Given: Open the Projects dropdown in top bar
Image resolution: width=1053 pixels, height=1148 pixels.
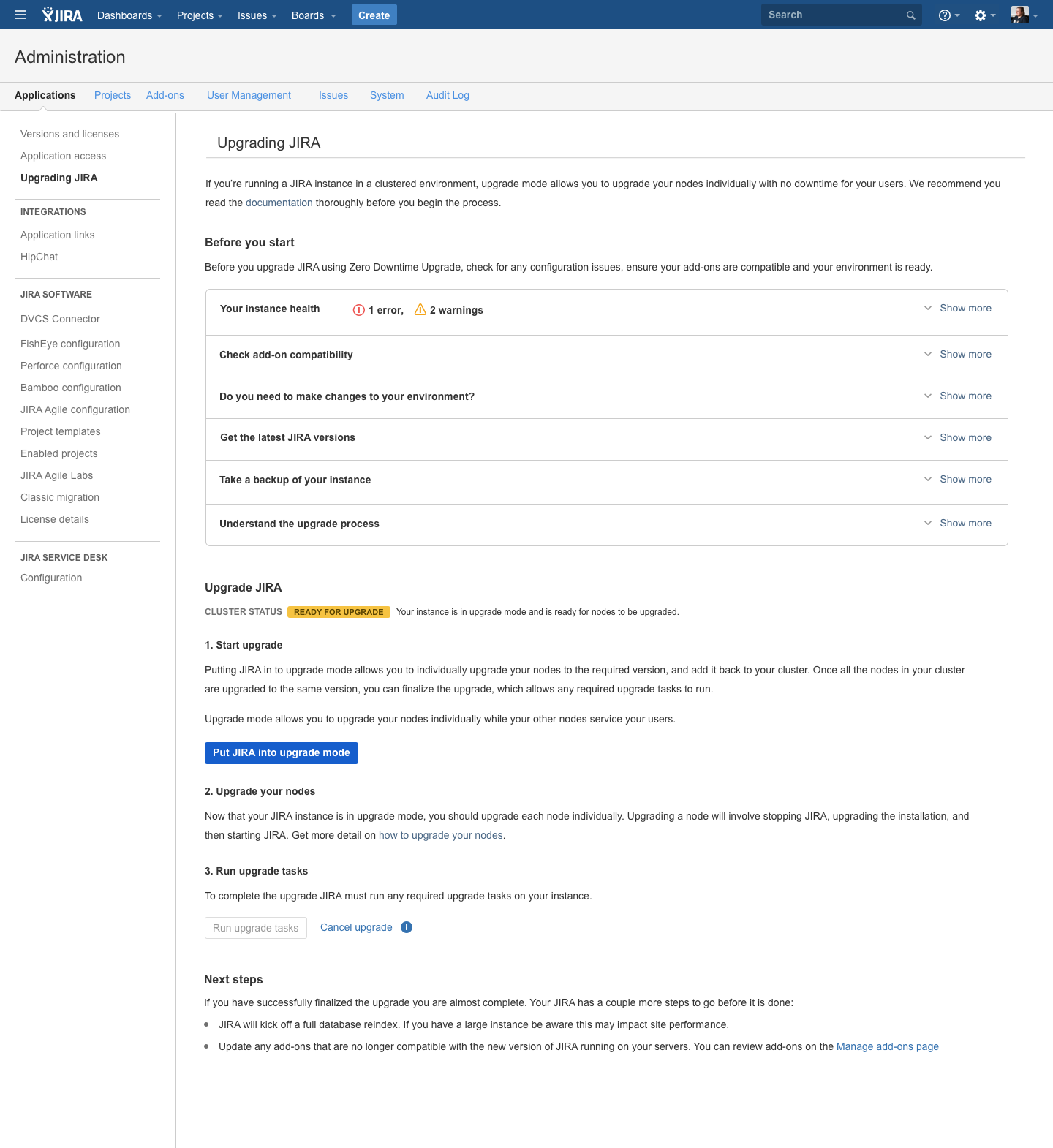Looking at the screenshot, I should [200, 15].
